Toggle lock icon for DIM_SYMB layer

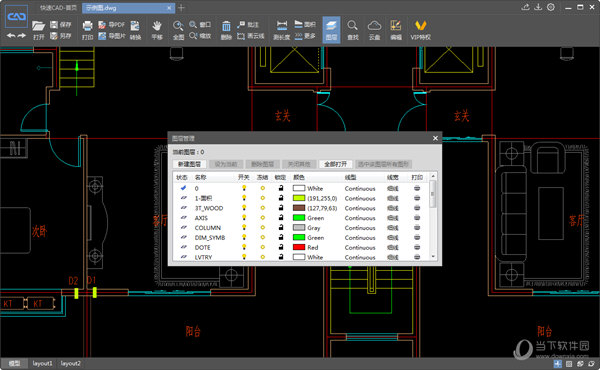(281, 237)
